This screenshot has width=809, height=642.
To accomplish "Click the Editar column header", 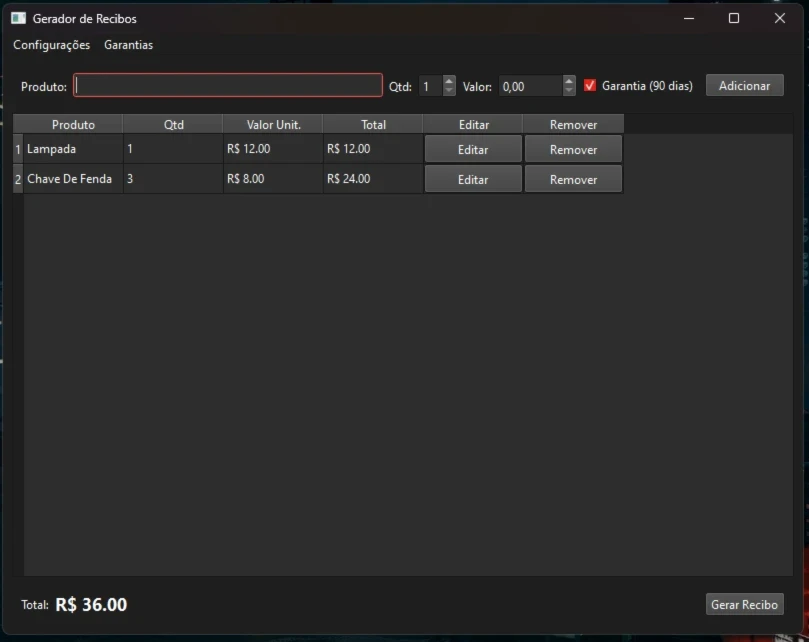I will (474, 124).
